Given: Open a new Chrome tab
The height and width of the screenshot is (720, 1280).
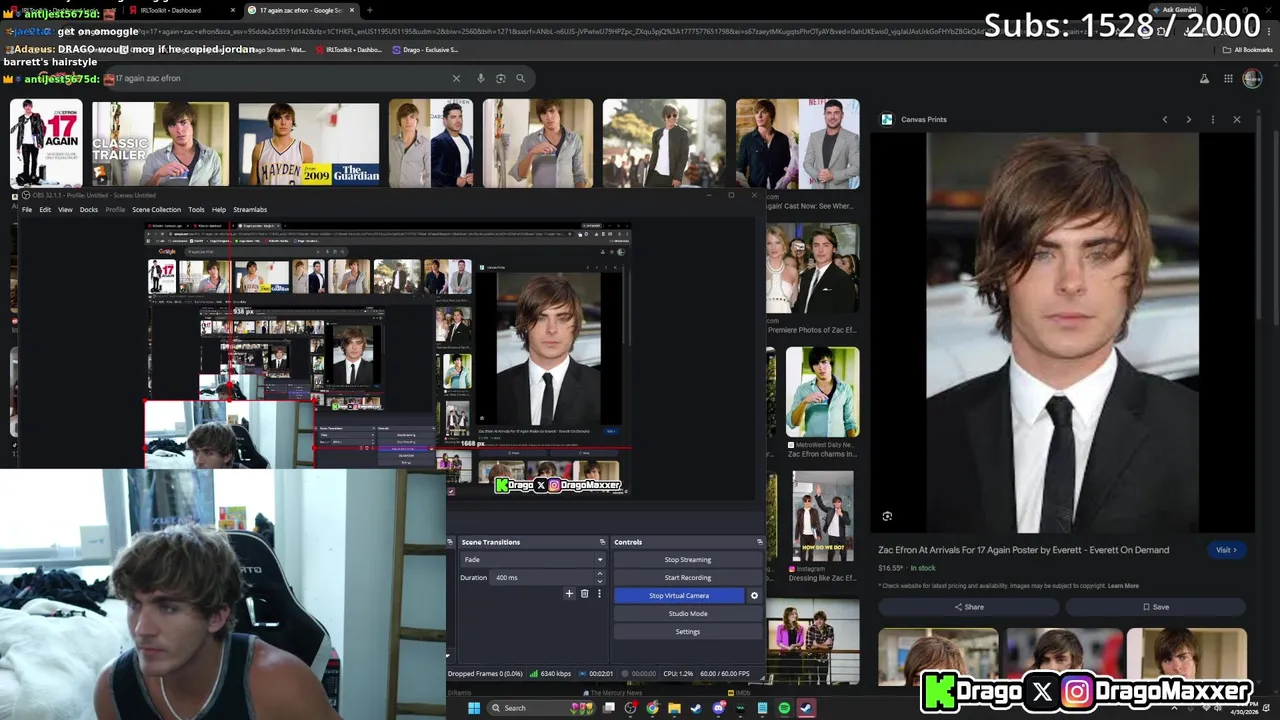Looking at the screenshot, I should pos(370,10).
